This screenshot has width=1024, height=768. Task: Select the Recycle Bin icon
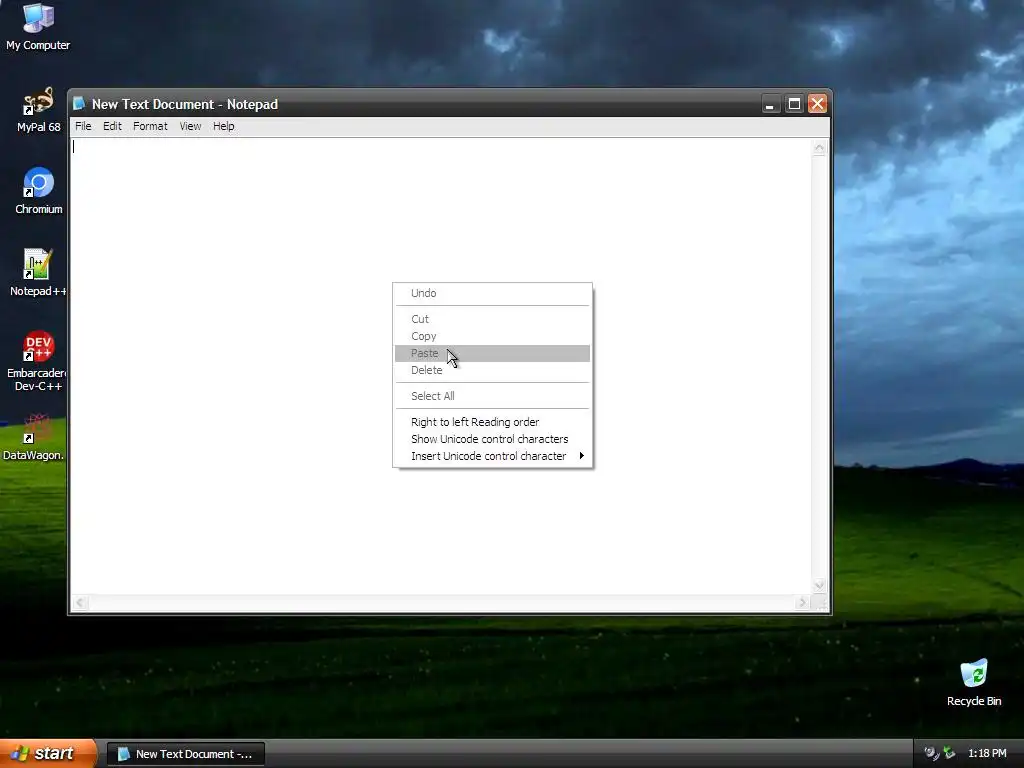click(x=974, y=683)
